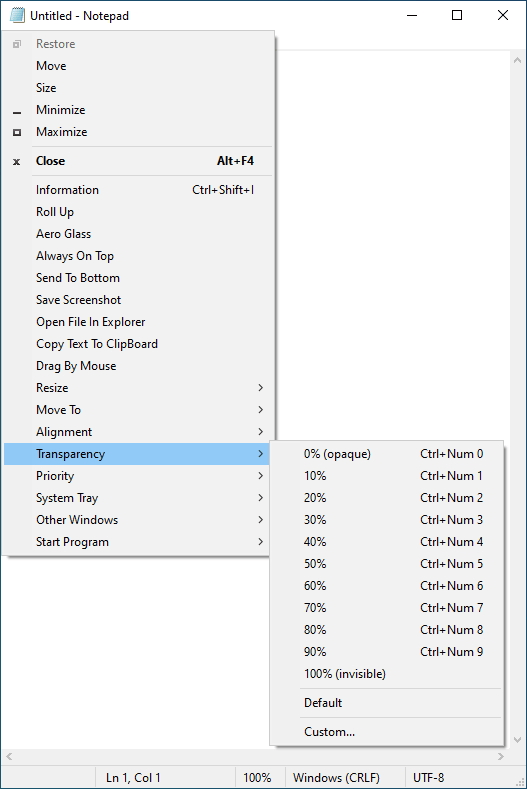Set transparency to 100% (invisible)
The image size is (527, 789).
coord(387,674)
